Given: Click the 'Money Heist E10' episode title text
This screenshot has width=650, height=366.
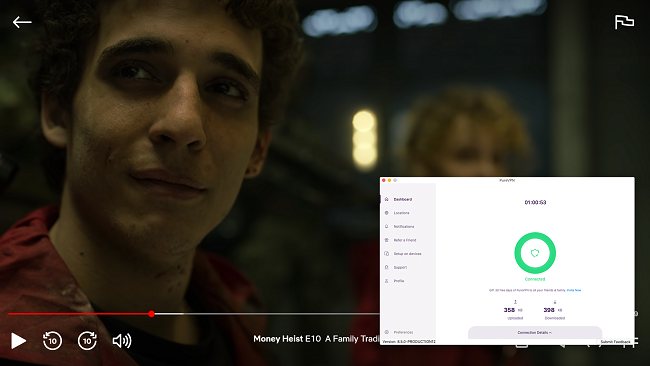Looking at the screenshot, I should click(x=287, y=339).
